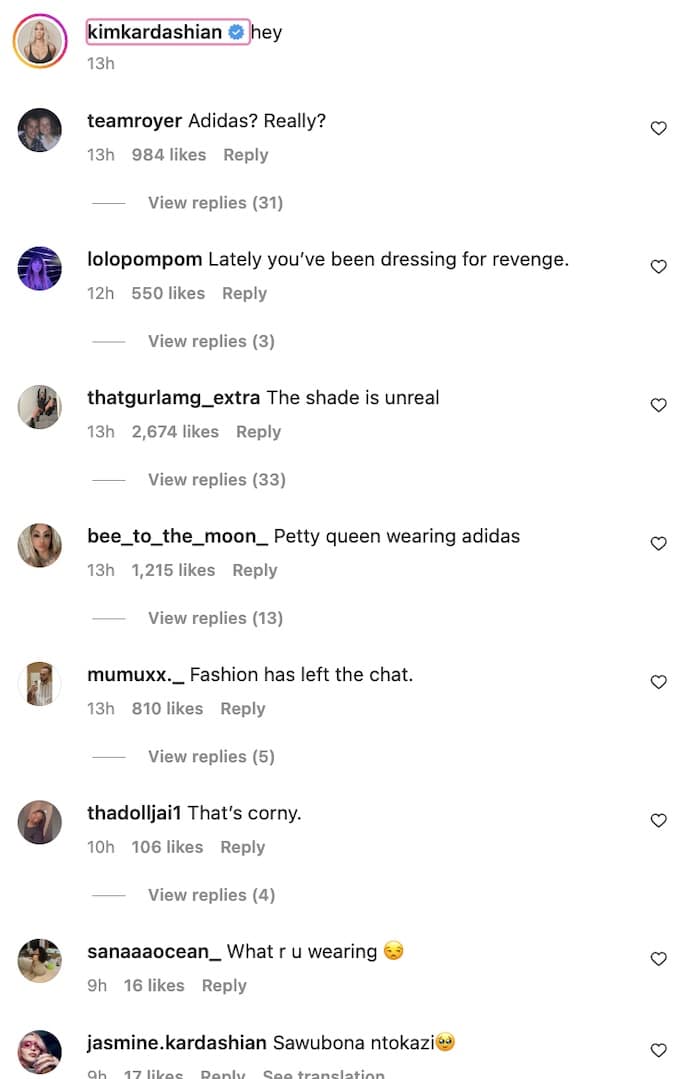Screen dimensions: 680x1079
Task: Reply to lolopompom's revenge comment
Action: (x=244, y=293)
